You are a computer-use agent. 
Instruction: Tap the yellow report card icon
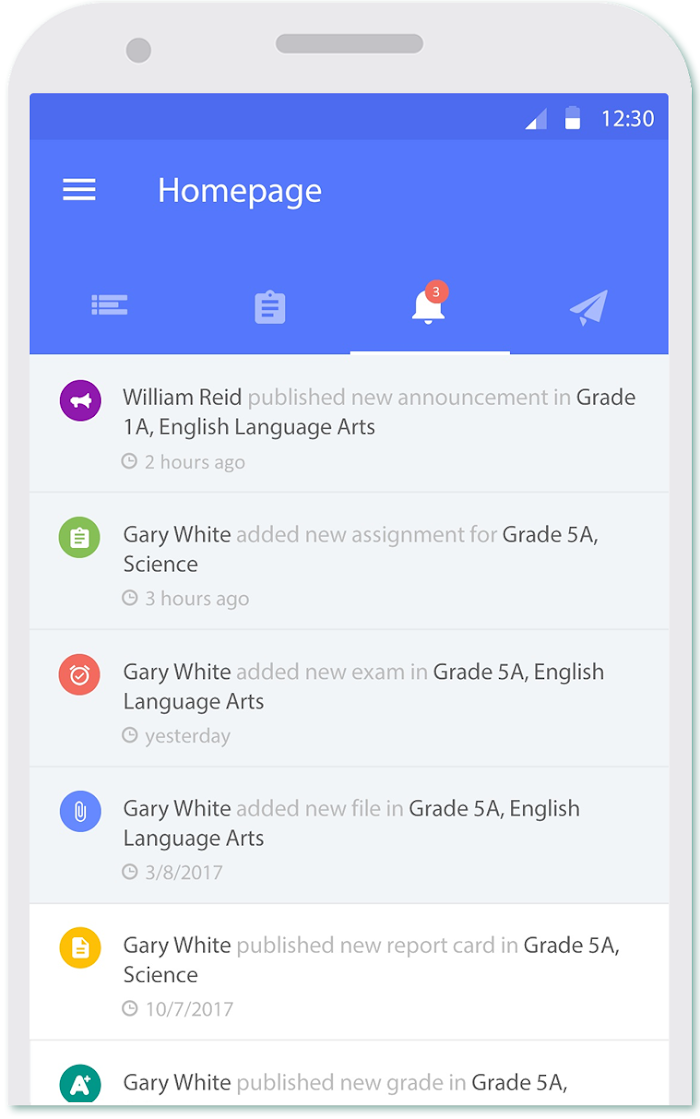click(80, 948)
